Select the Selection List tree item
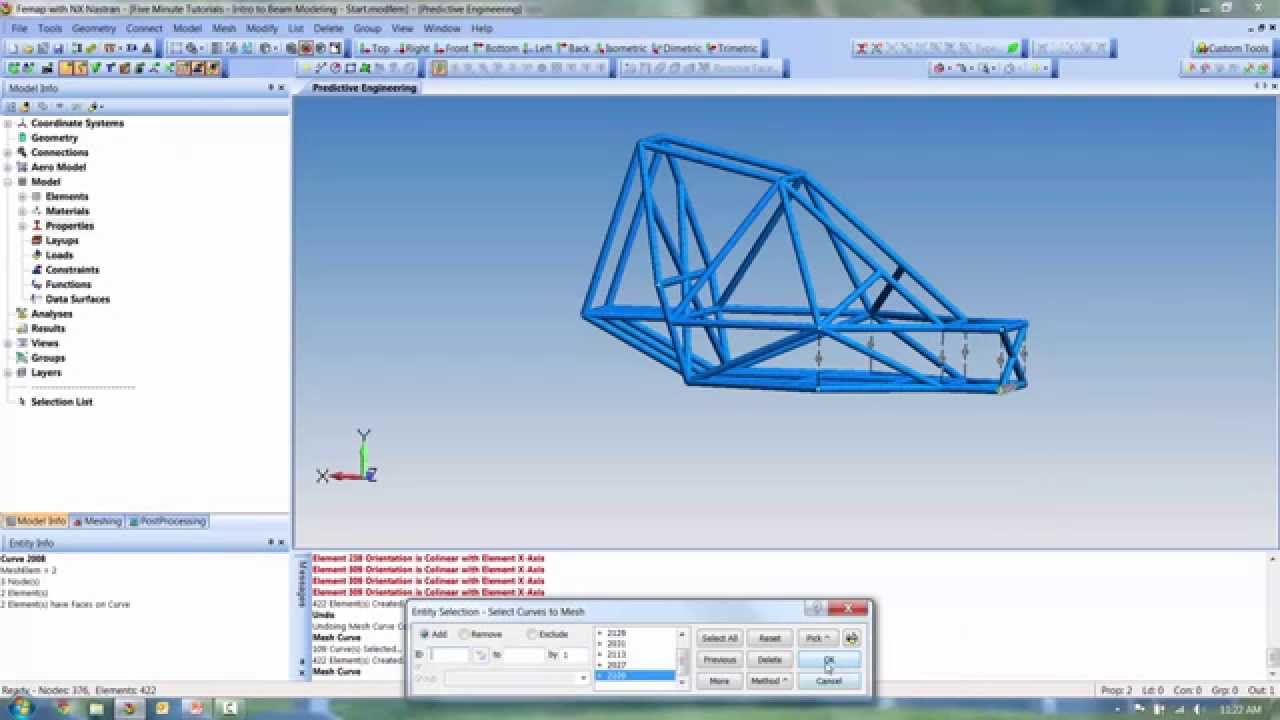The height and width of the screenshot is (720, 1280). pos(61,402)
